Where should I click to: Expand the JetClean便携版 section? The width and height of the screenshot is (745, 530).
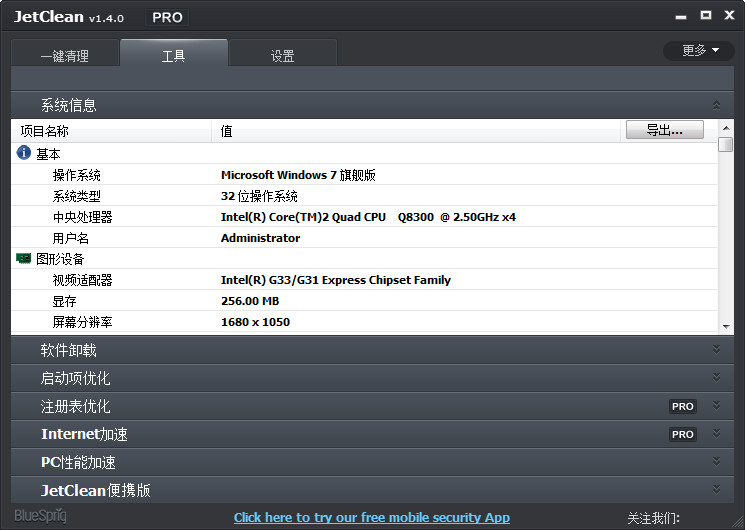(x=716, y=489)
